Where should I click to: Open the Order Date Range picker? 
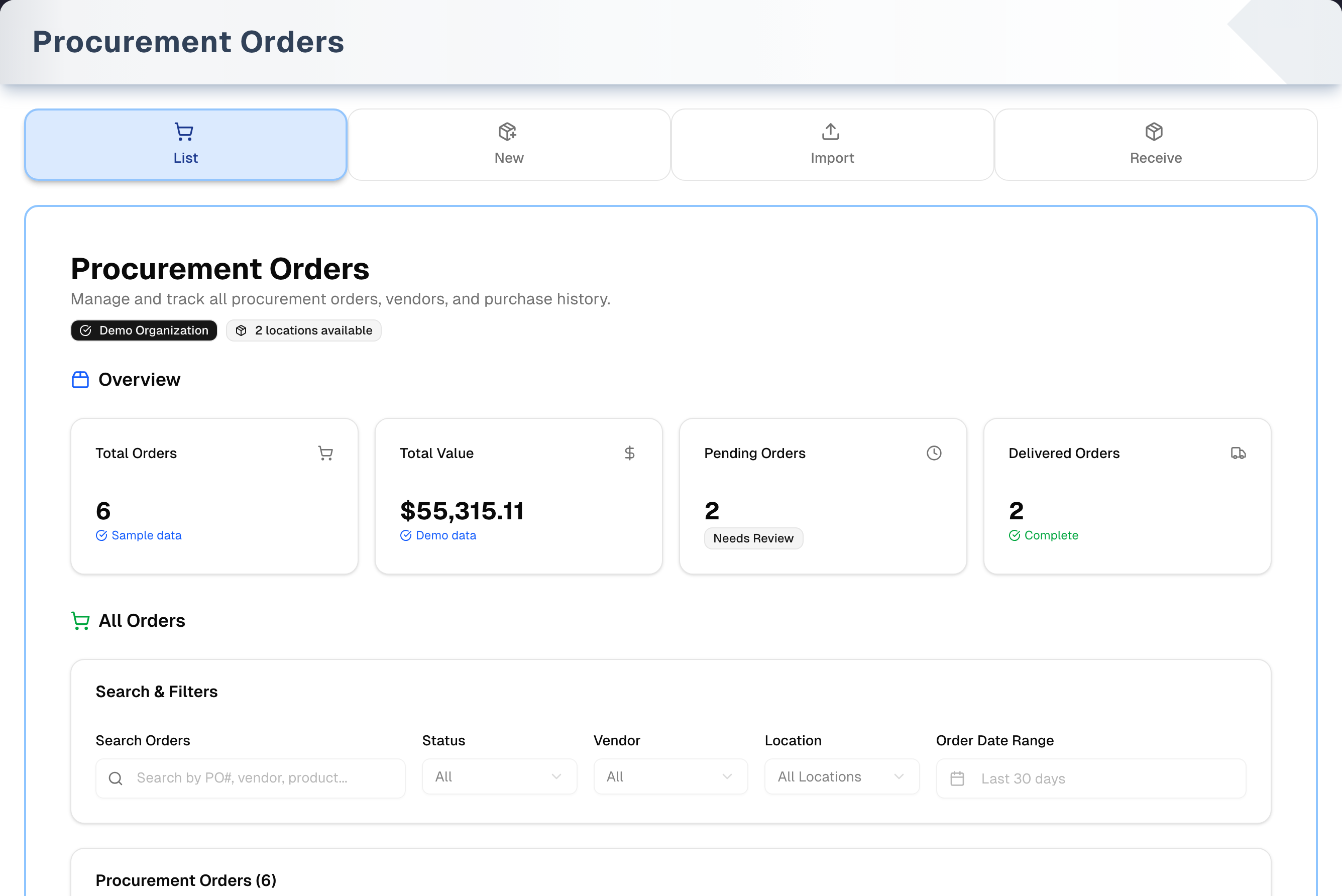click(x=1090, y=778)
